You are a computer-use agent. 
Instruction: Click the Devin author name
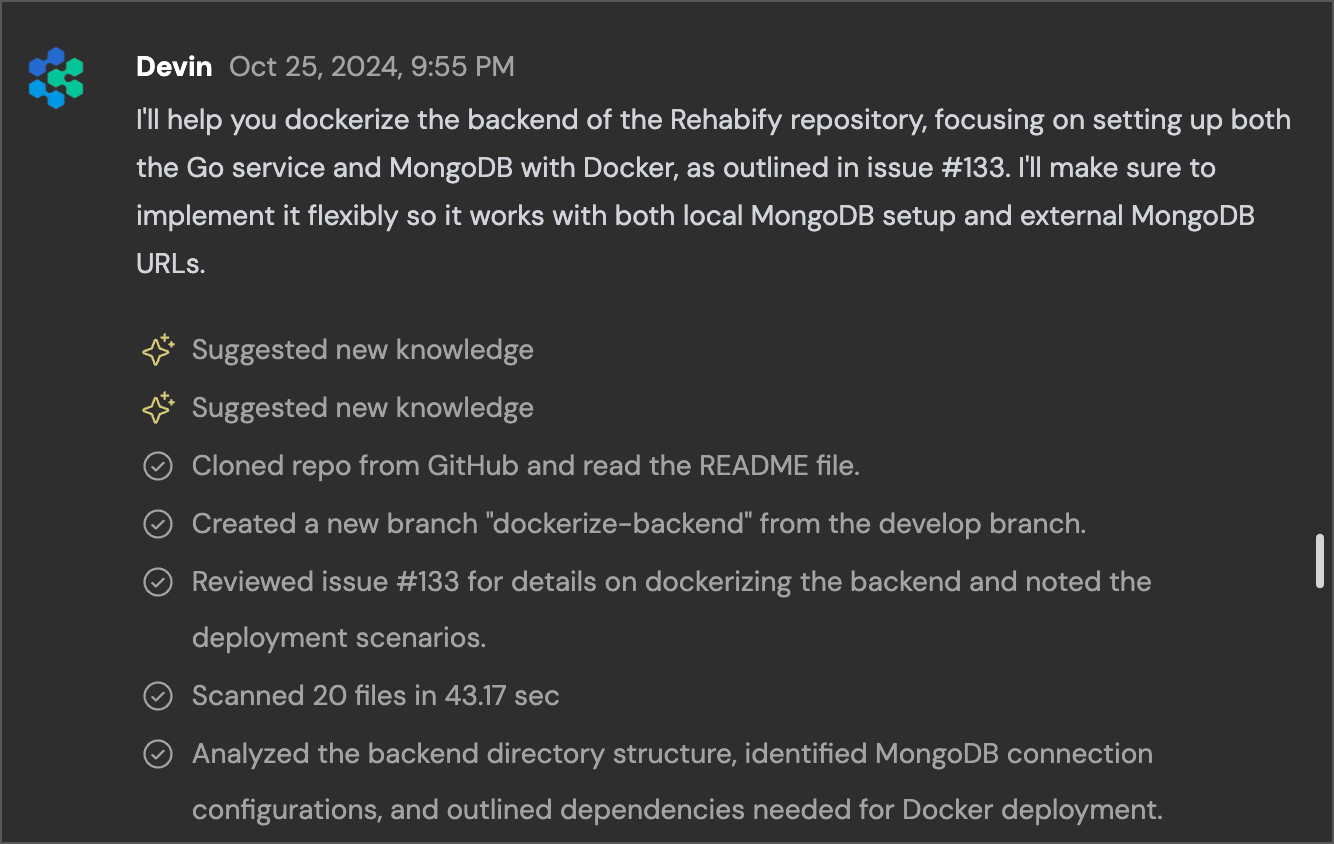tap(174, 67)
